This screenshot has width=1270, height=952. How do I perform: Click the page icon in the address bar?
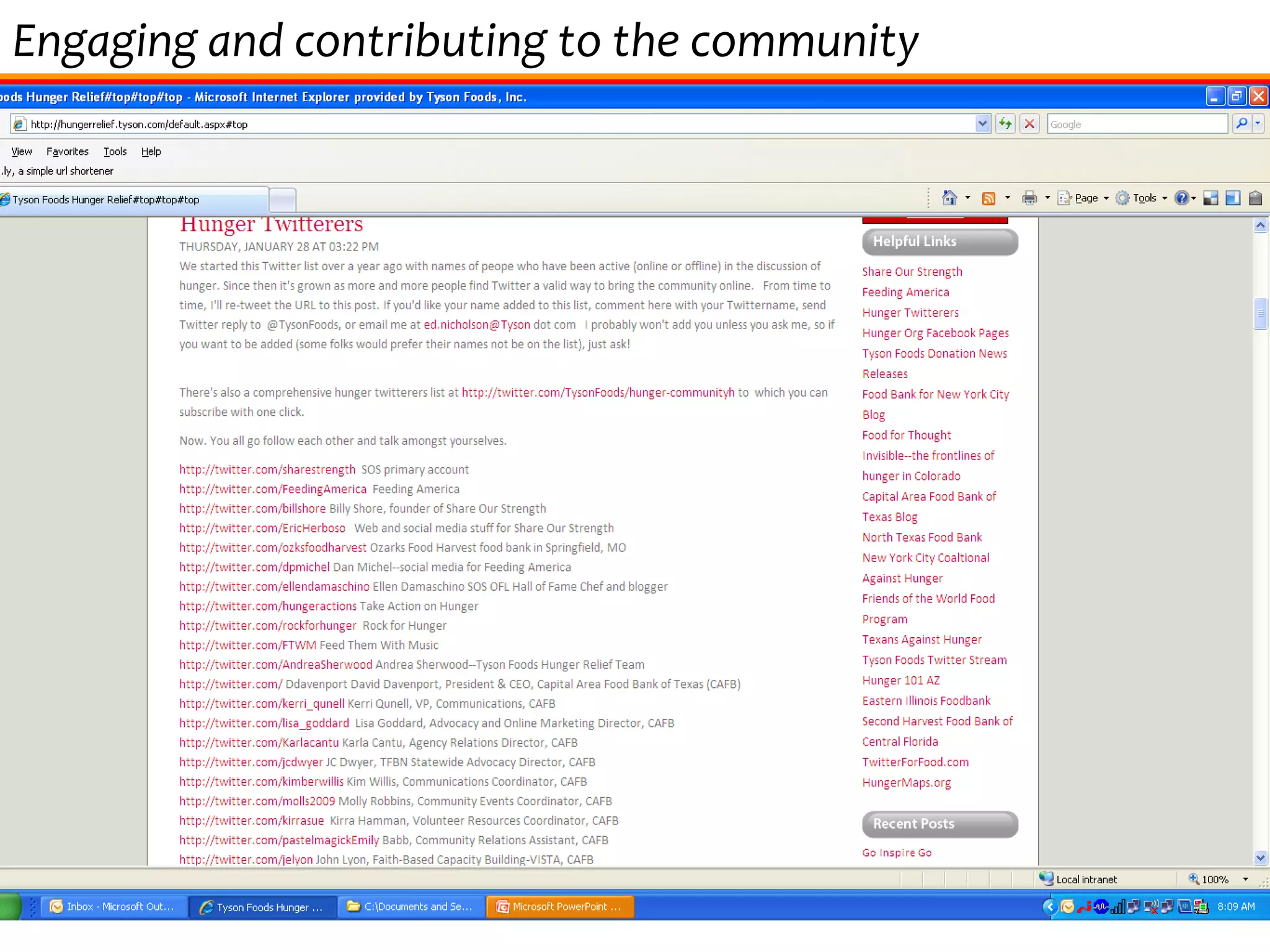19,124
